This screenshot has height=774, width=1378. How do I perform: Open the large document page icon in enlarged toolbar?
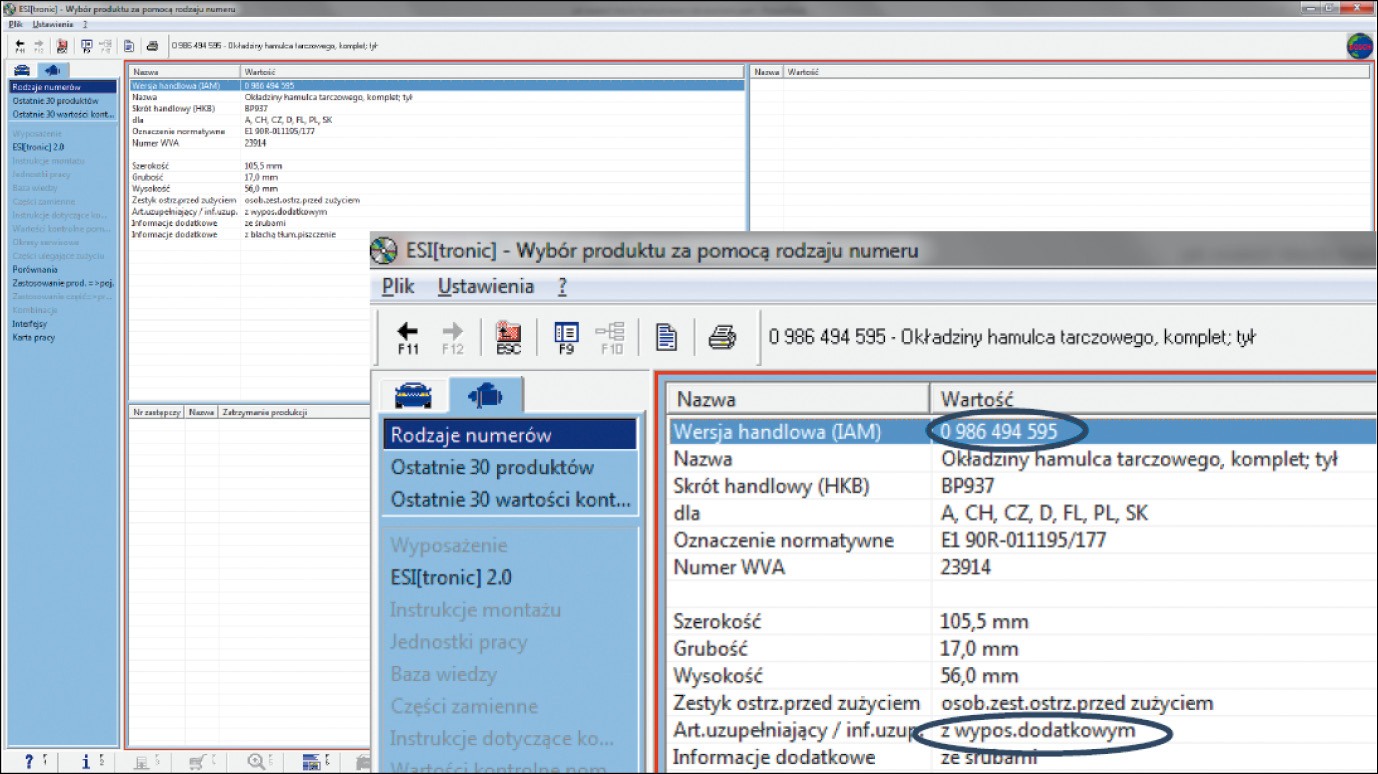point(666,338)
